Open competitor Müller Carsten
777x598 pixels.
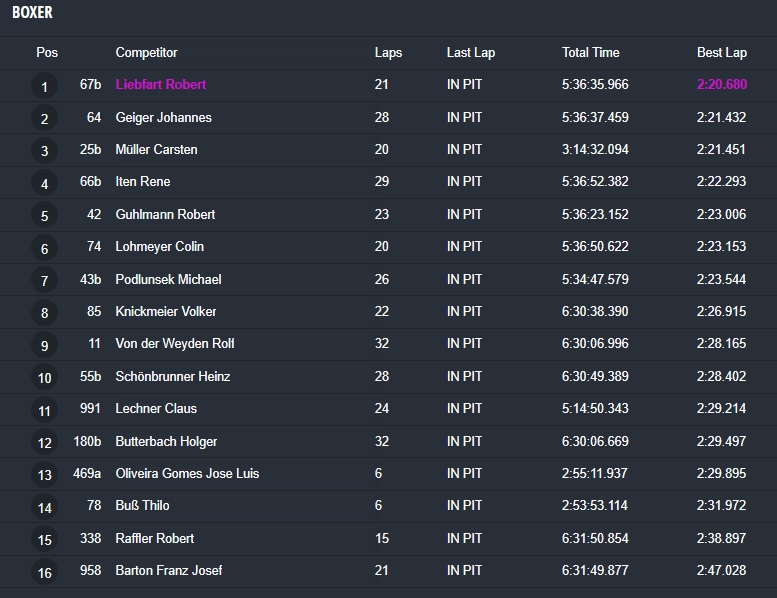tap(156, 149)
